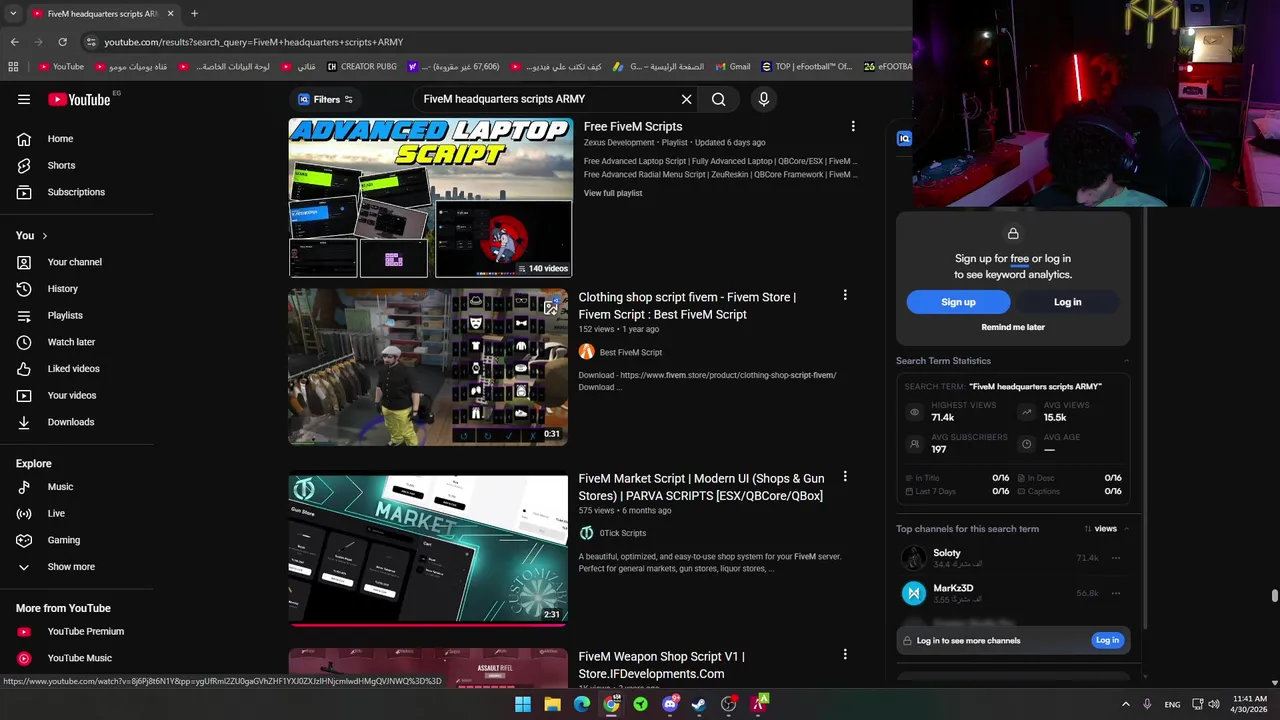Open Discord from the taskbar

(670, 704)
